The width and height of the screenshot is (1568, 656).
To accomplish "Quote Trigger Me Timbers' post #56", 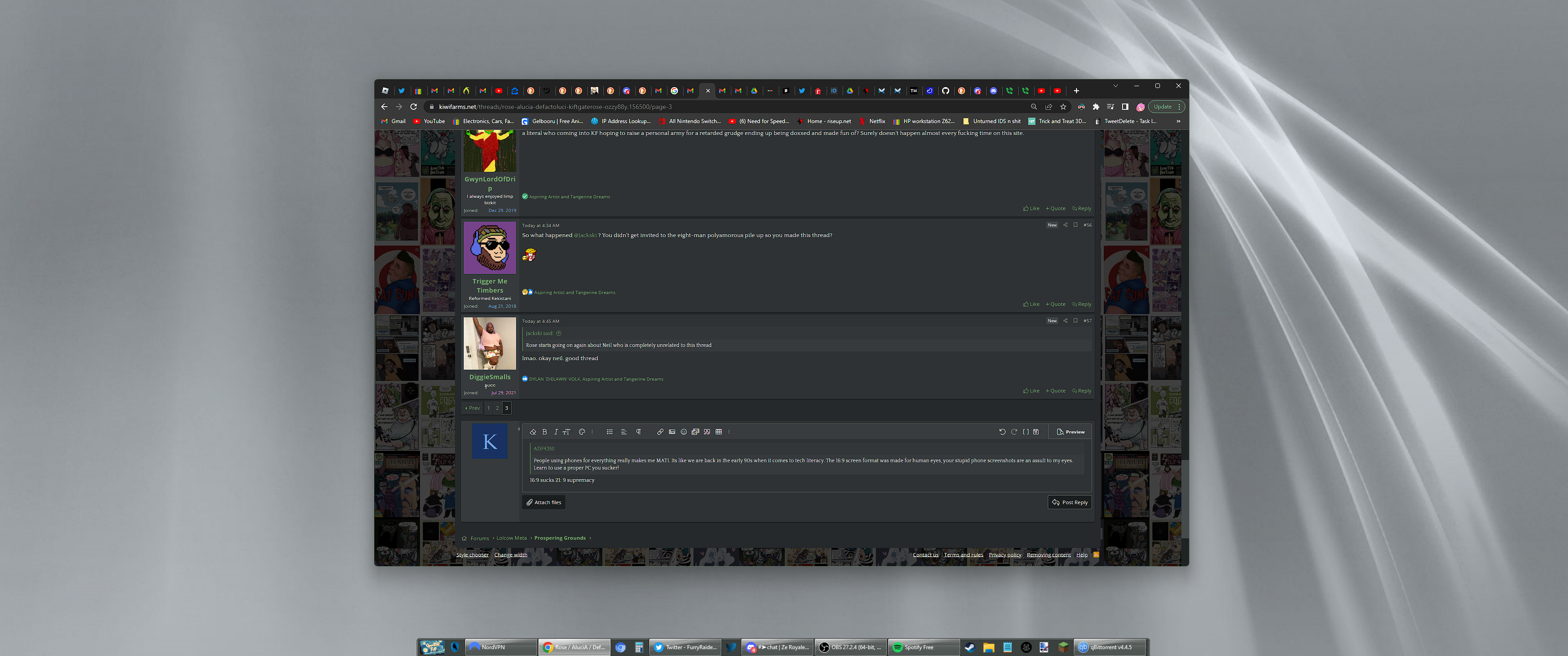I will 1056,304.
